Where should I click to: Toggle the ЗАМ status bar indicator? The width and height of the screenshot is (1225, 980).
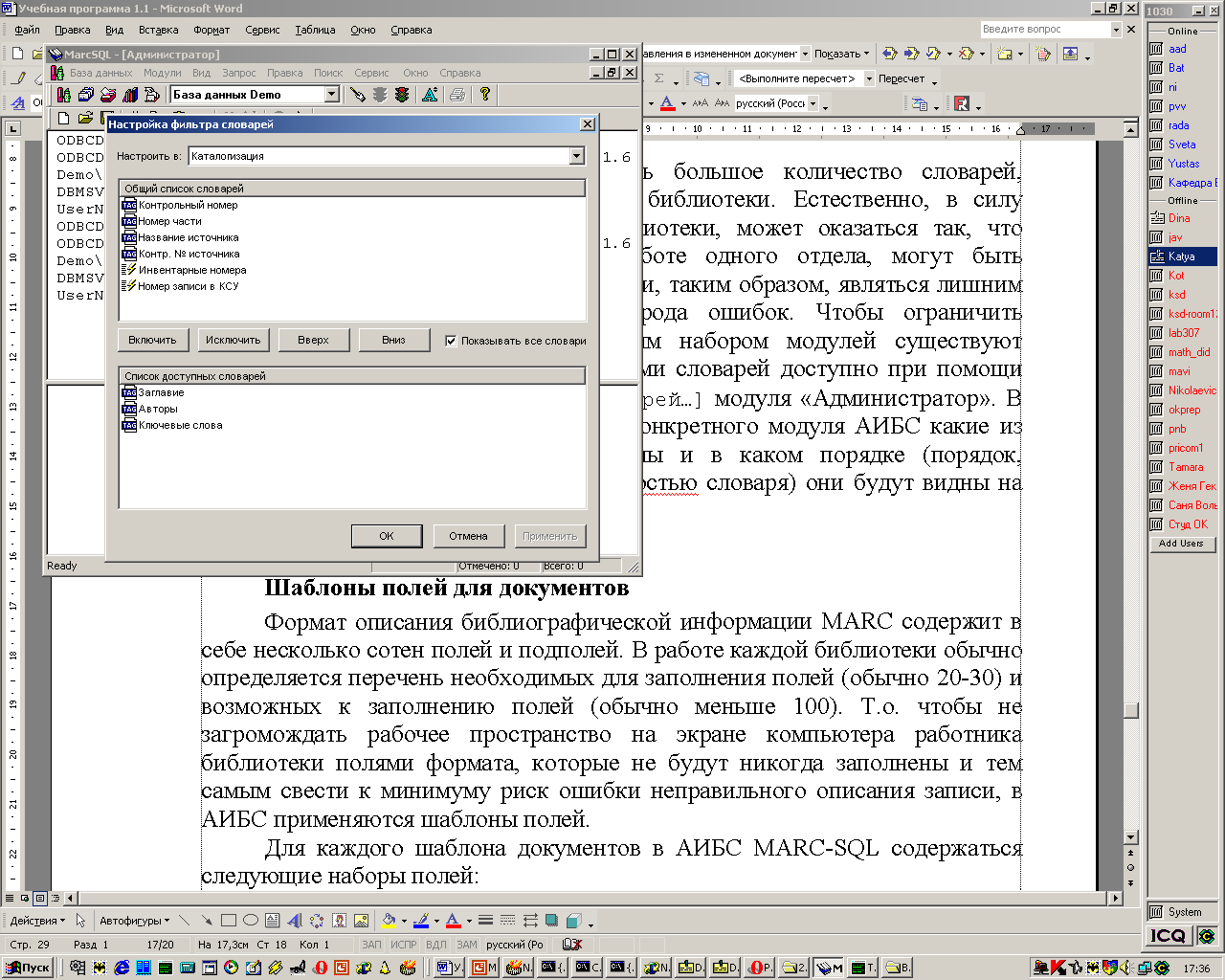click(x=467, y=945)
